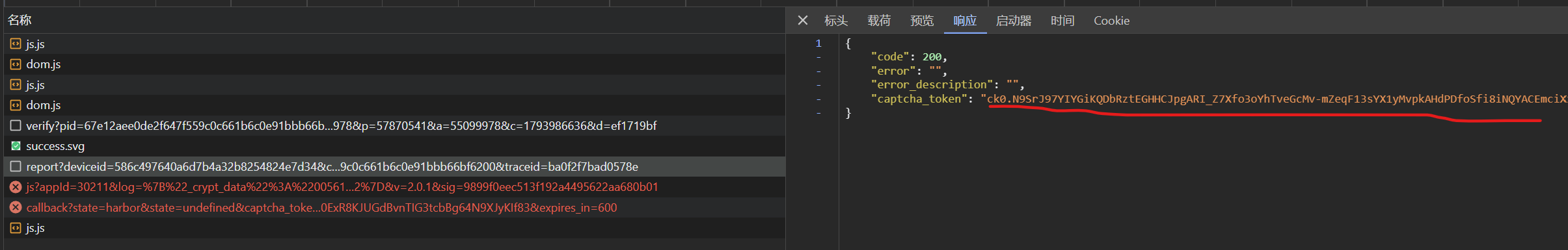Viewport: 1568px width, 250px height.
Task: Select the callback?state=harbor request row
Action: 394,207
